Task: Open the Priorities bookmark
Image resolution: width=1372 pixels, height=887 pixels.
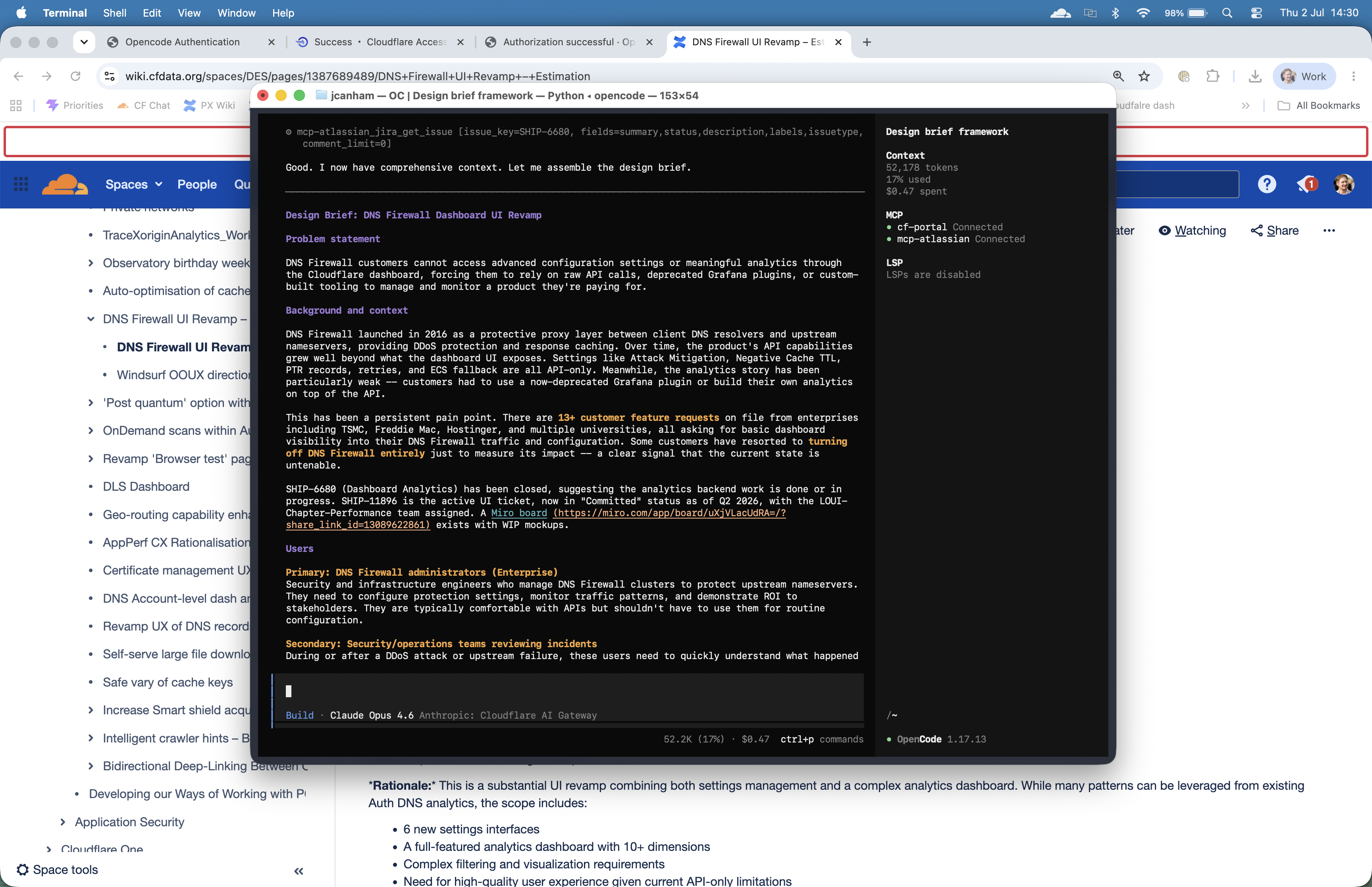Action: 75,105
